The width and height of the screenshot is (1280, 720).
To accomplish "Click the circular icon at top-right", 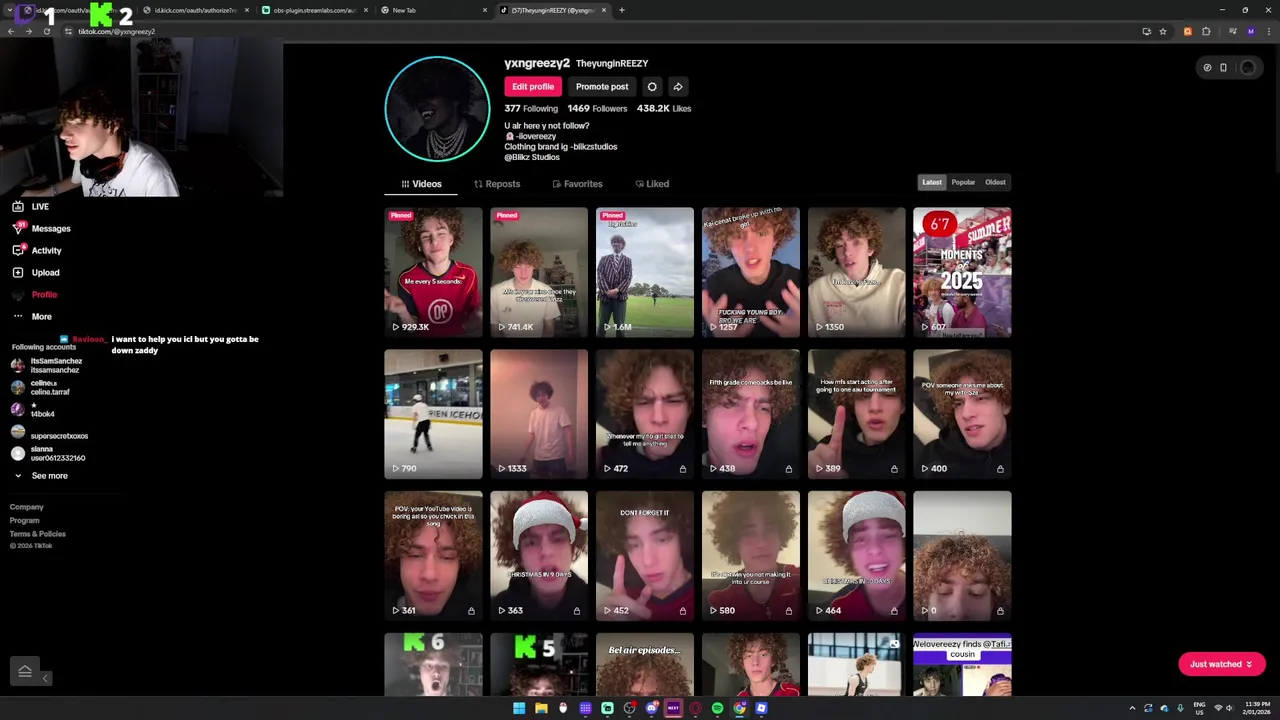I will [x=1207, y=68].
